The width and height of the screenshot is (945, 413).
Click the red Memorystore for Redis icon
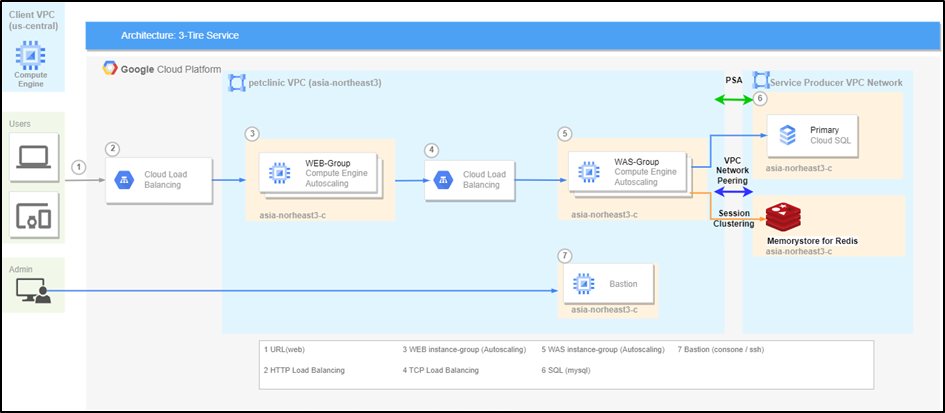pos(783,218)
